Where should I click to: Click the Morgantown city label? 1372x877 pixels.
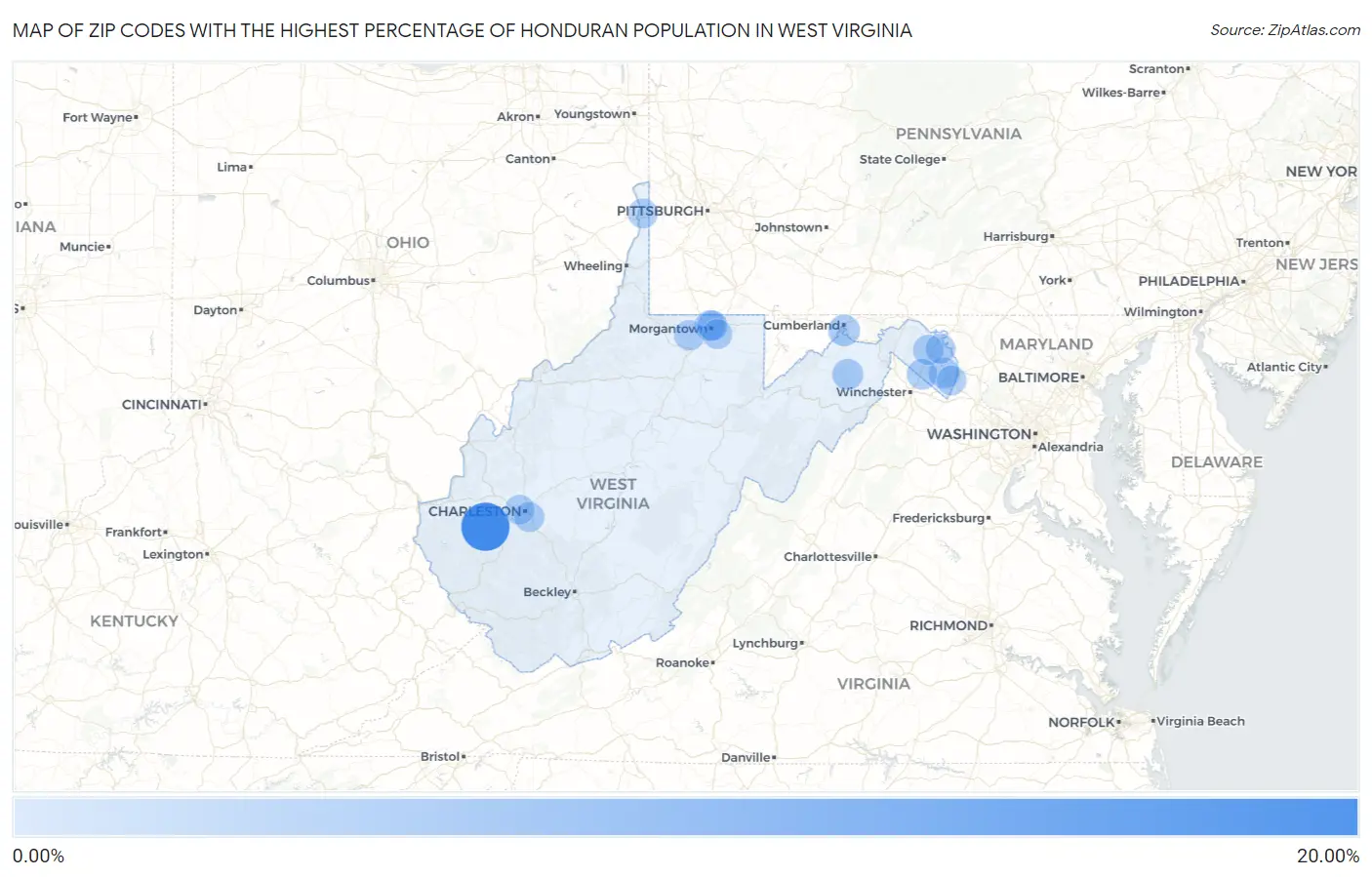667,329
